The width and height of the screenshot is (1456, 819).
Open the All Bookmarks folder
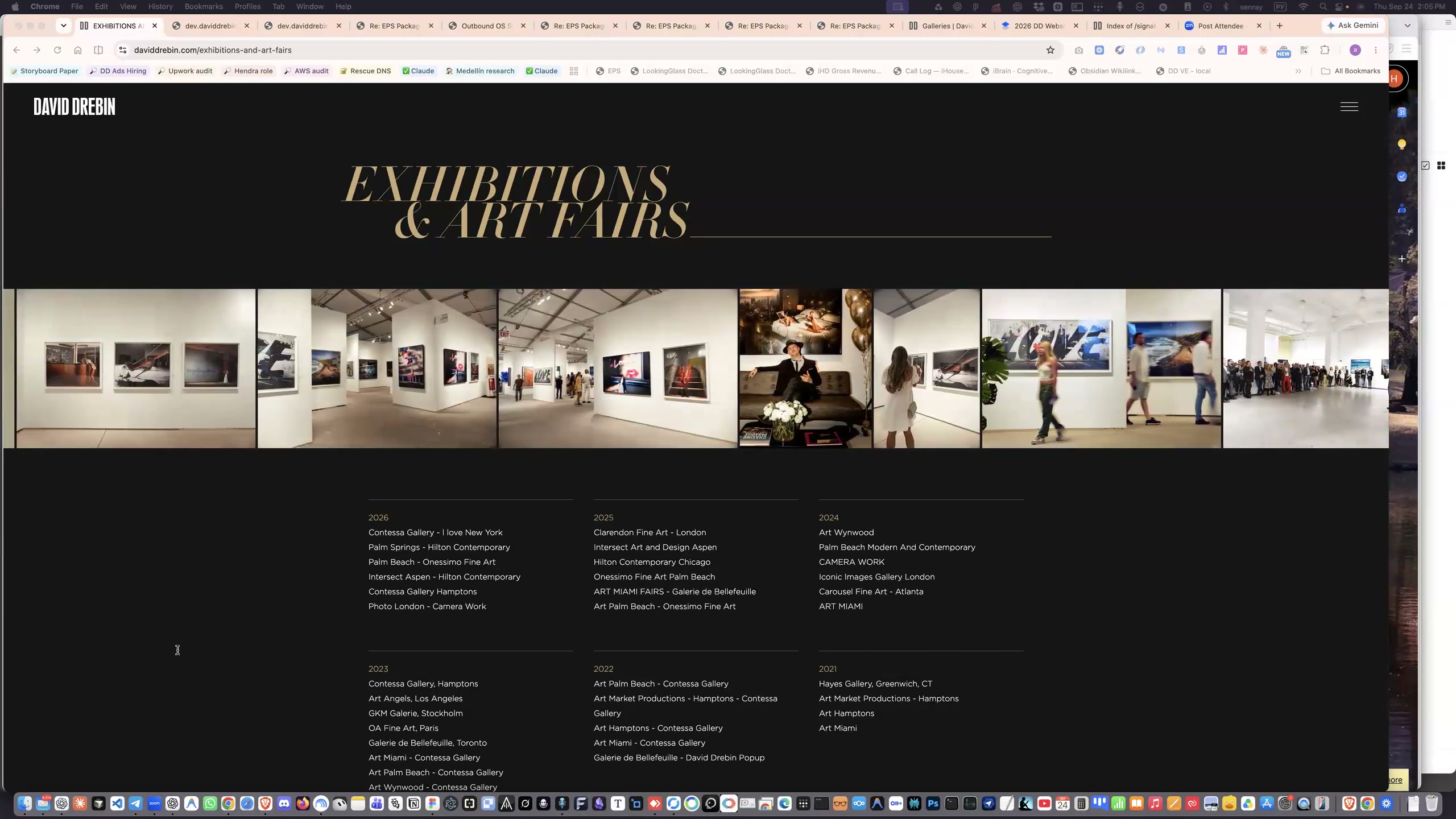(x=1350, y=71)
